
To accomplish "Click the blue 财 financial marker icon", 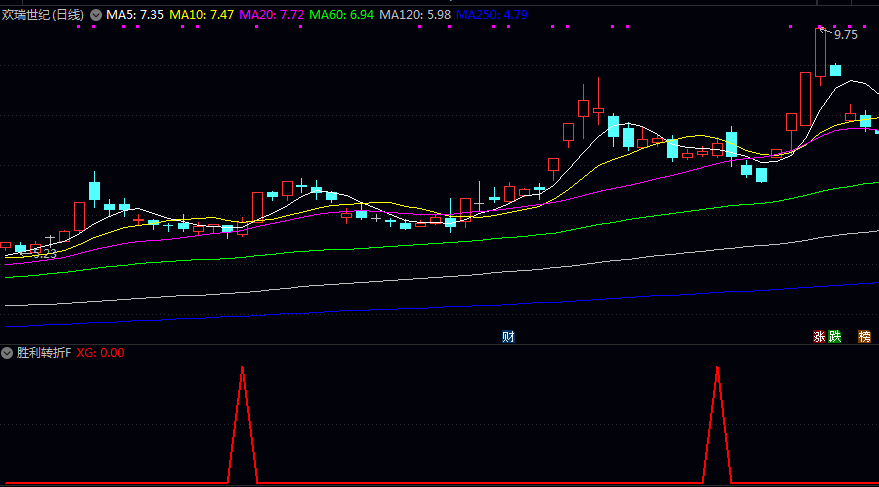I will tap(508, 337).
